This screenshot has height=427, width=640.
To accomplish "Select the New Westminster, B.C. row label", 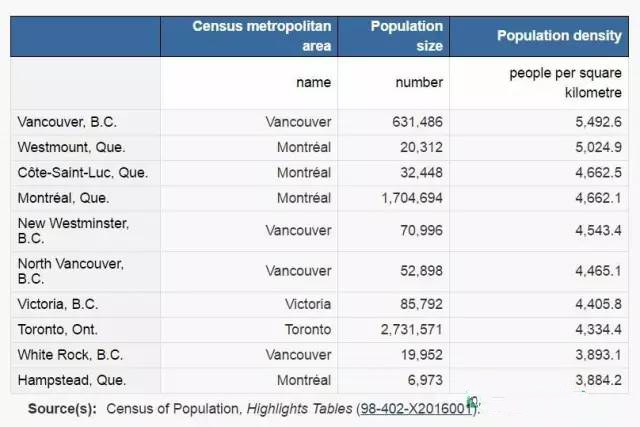I will click(73, 231).
